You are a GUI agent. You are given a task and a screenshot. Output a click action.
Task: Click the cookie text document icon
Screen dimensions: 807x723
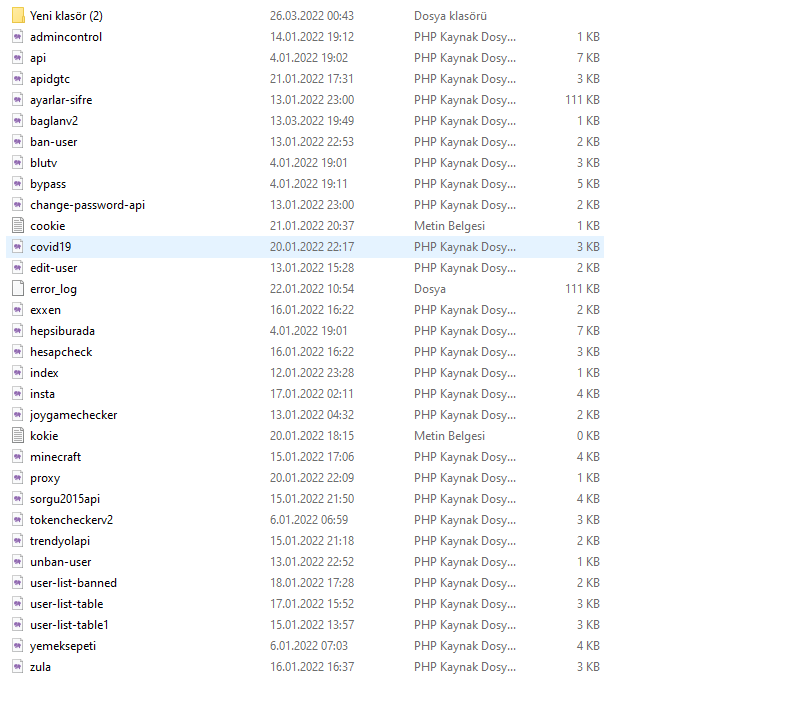[18, 226]
